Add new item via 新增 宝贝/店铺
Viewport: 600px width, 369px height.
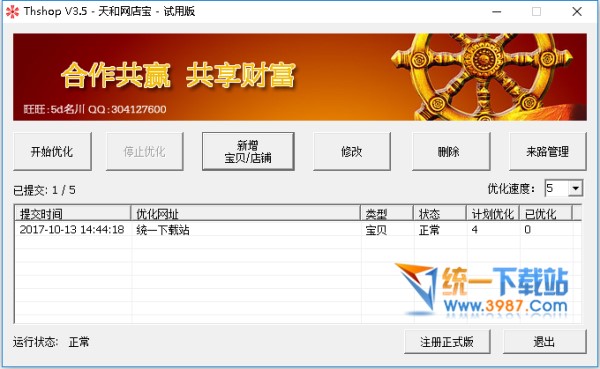click(248, 152)
